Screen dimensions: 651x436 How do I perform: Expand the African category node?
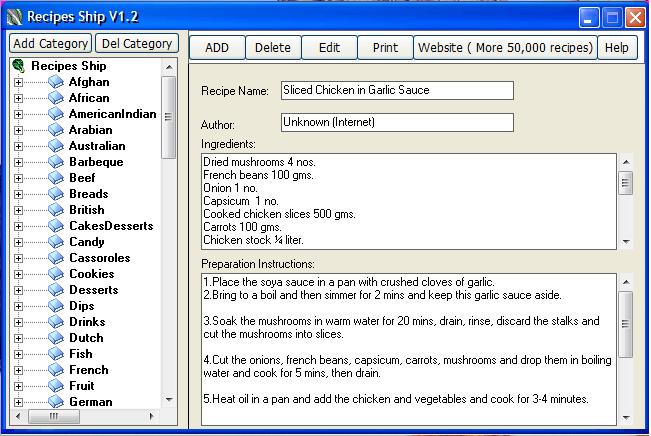coord(18,98)
